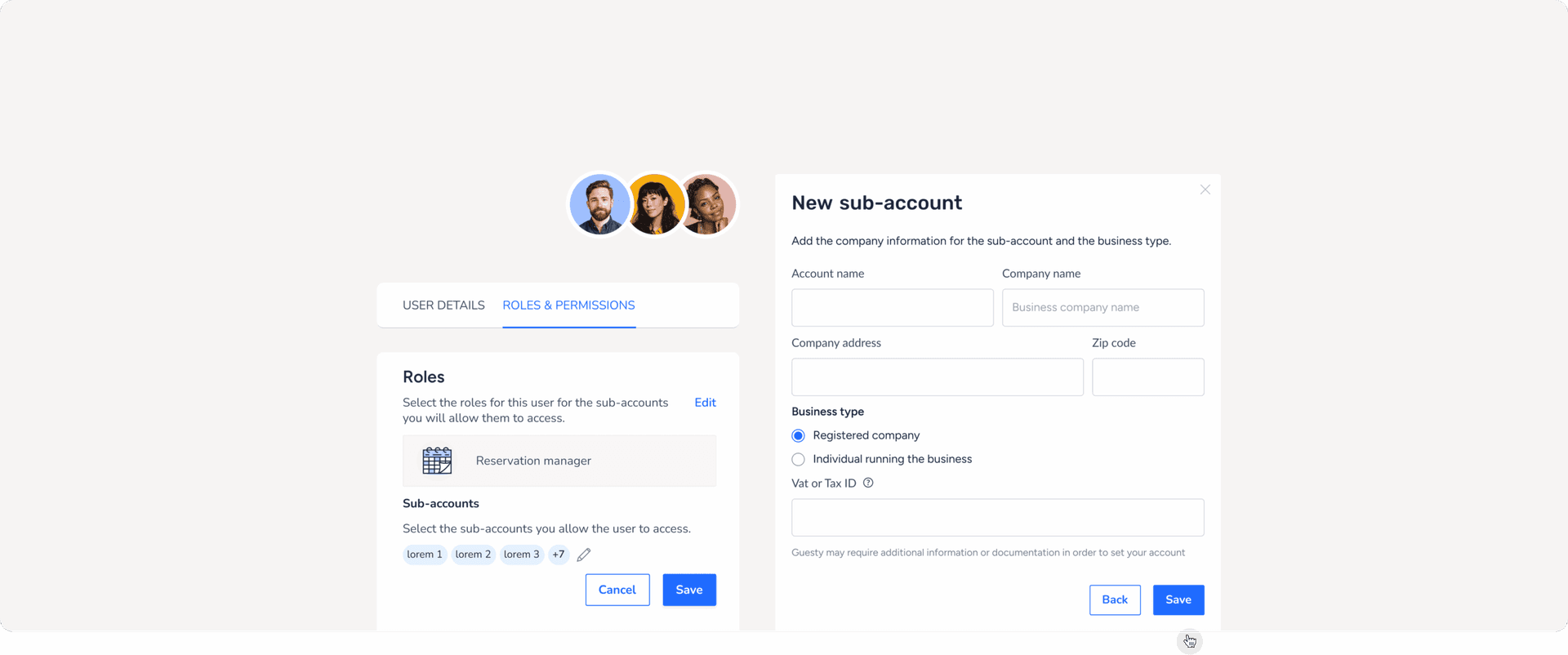The height and width of the screenshot is (655, 1568).
Task: Click the avatar with the yellow background
Action: coord(655,204)
